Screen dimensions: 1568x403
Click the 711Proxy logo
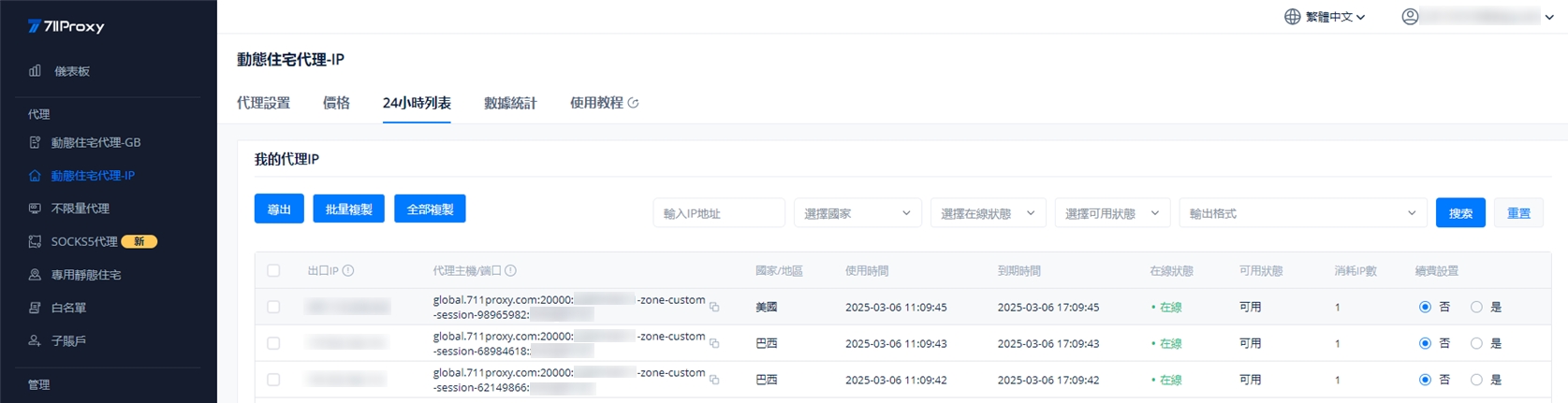[x=66, y=26]
